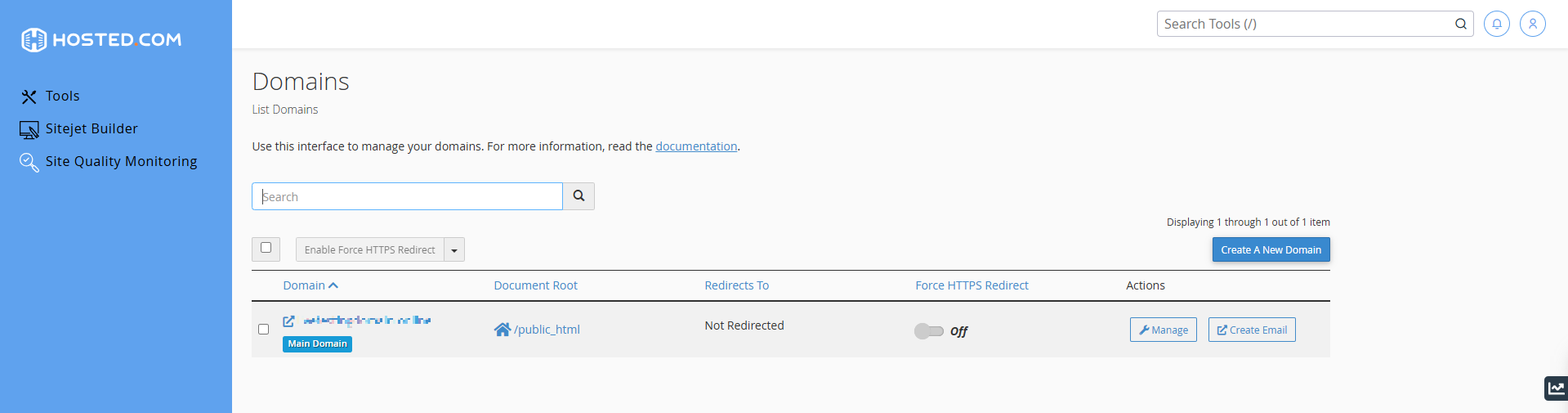Open Tools in the sidebar

(x=62, y=97)
